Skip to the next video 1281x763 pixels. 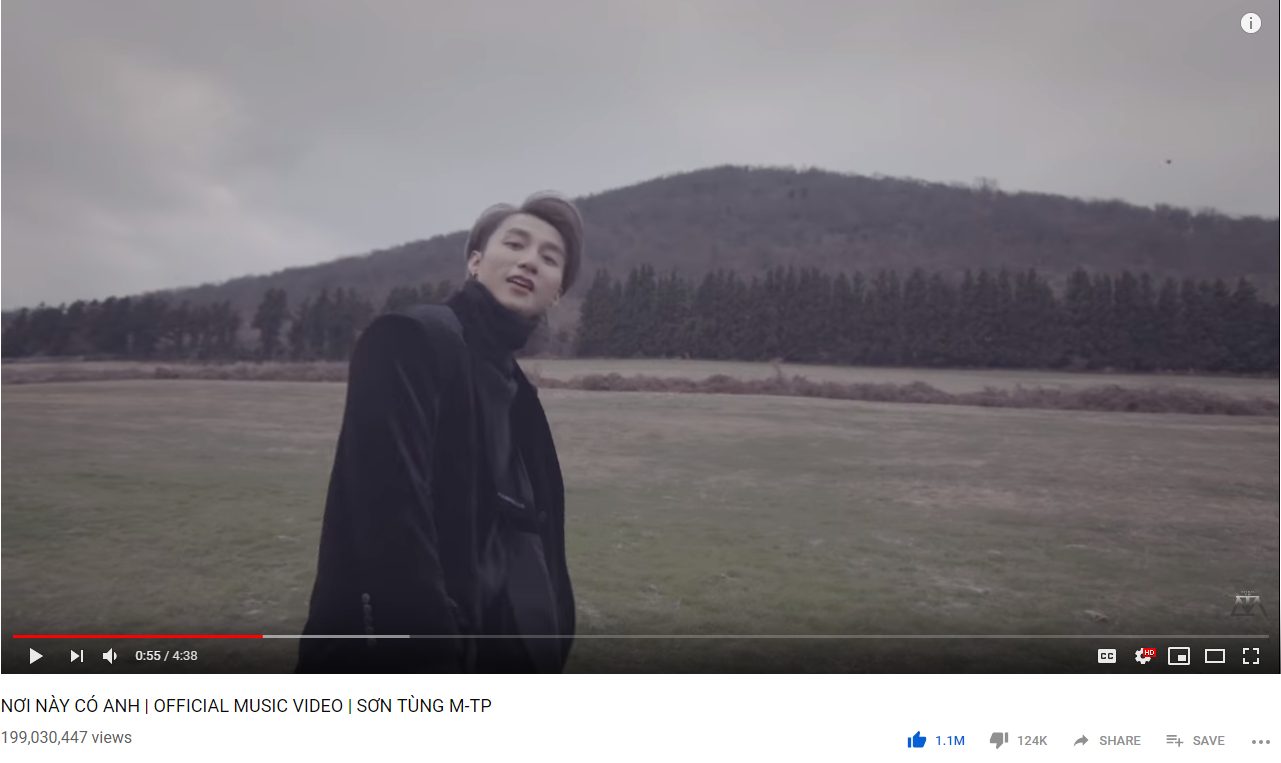pos(76,656)
